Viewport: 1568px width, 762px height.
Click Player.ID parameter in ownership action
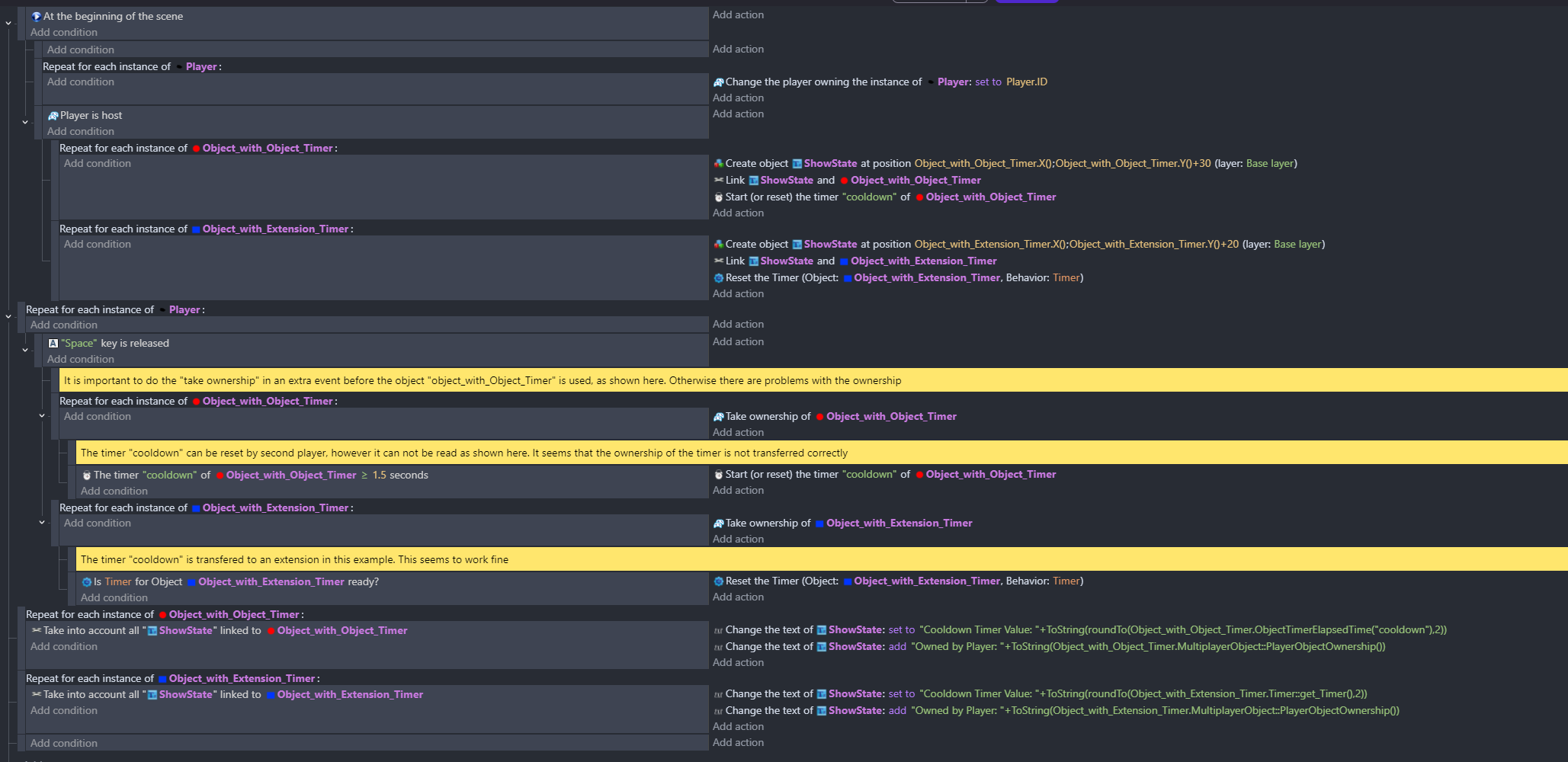[x=1027, y=82]
